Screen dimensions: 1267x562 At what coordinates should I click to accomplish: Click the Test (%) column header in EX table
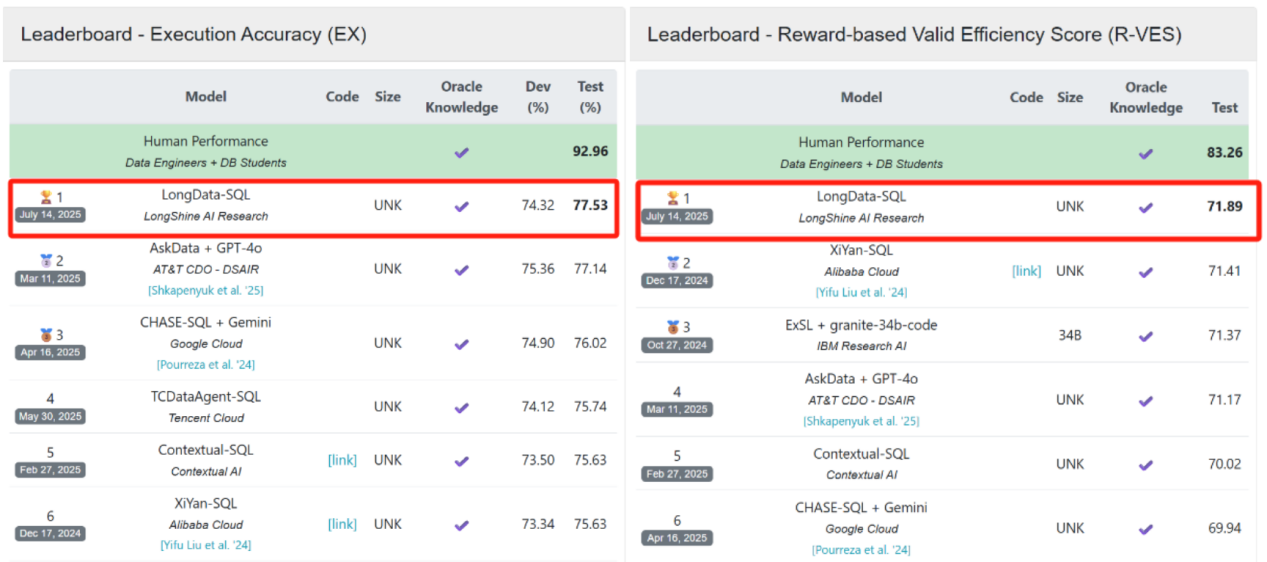pyautogui.click(x=590, y=97)
